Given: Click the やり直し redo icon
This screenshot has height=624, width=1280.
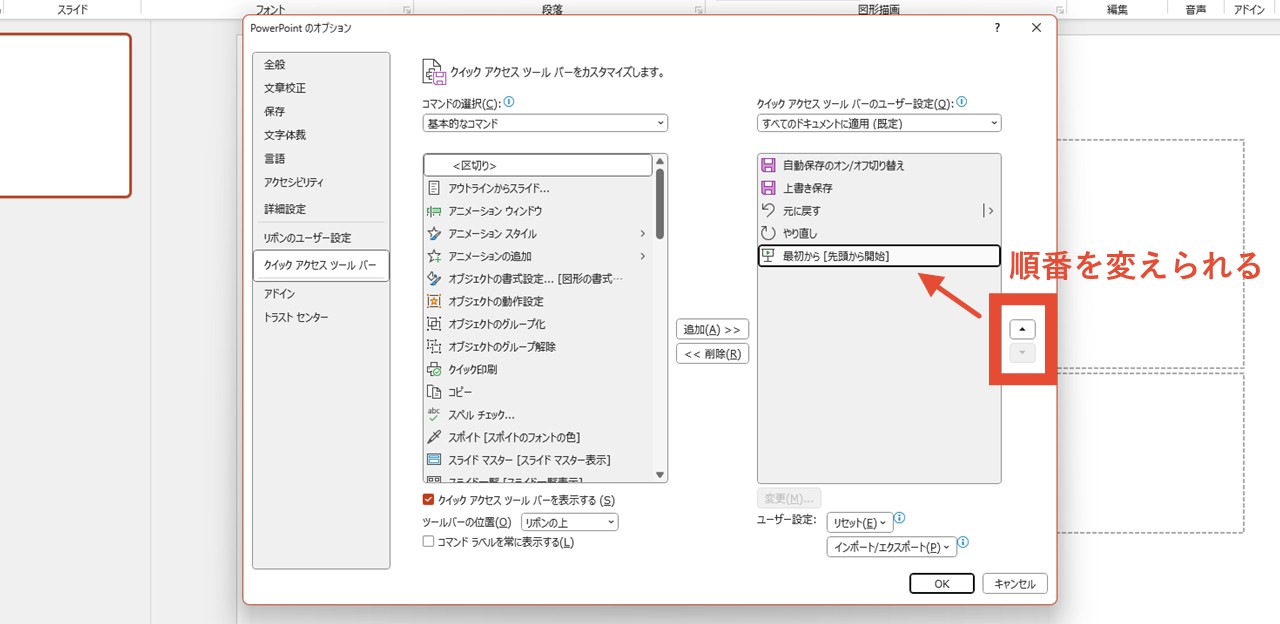Looking at the screenshot, I should (x=768, y=233).
